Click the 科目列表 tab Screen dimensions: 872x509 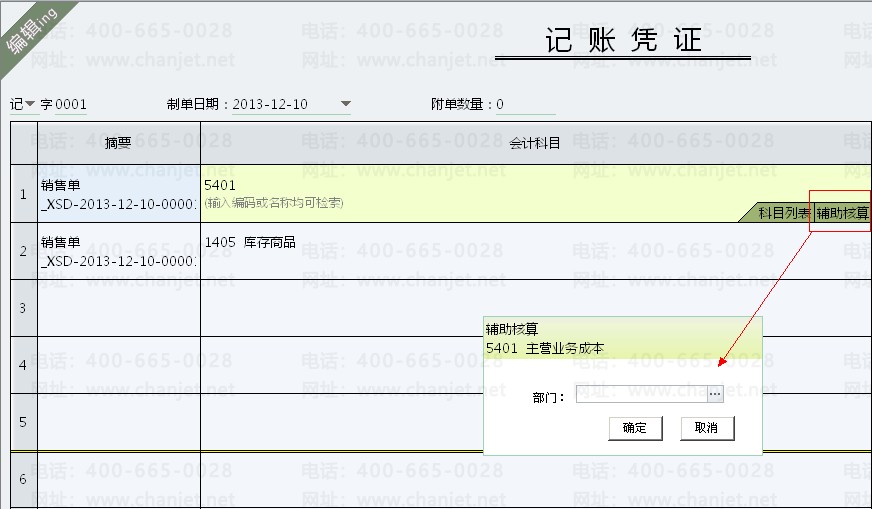pyautogui.click(x=783, y=213)
